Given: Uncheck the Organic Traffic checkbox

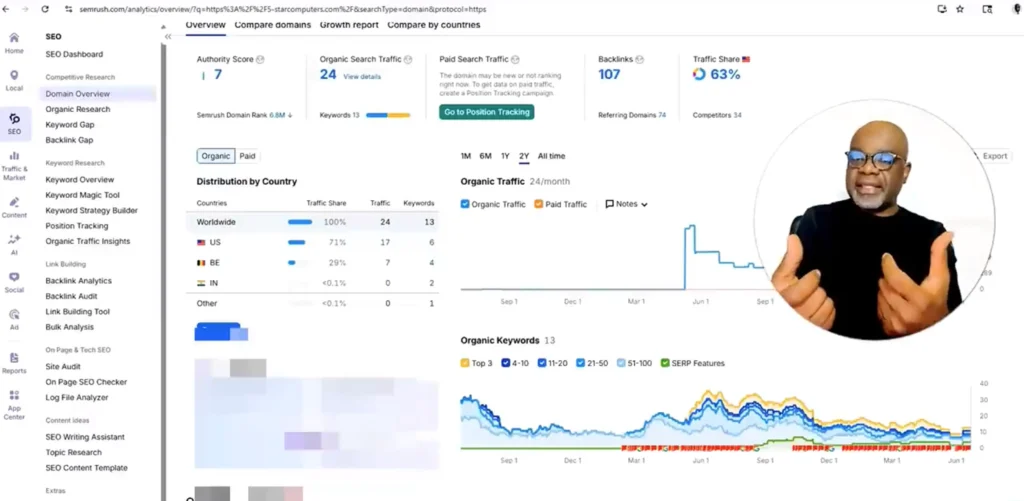Looking at the screenshot, I should 465,204.
